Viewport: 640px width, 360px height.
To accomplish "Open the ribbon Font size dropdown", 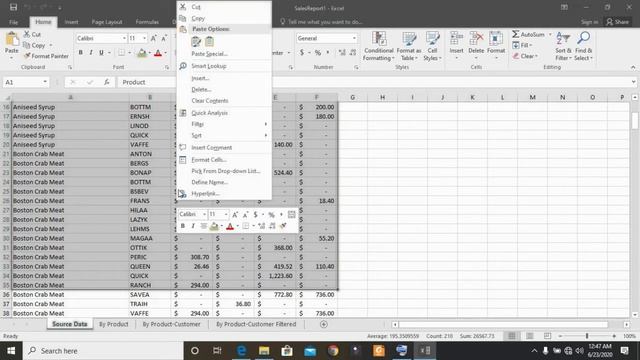I will (144, 38).
